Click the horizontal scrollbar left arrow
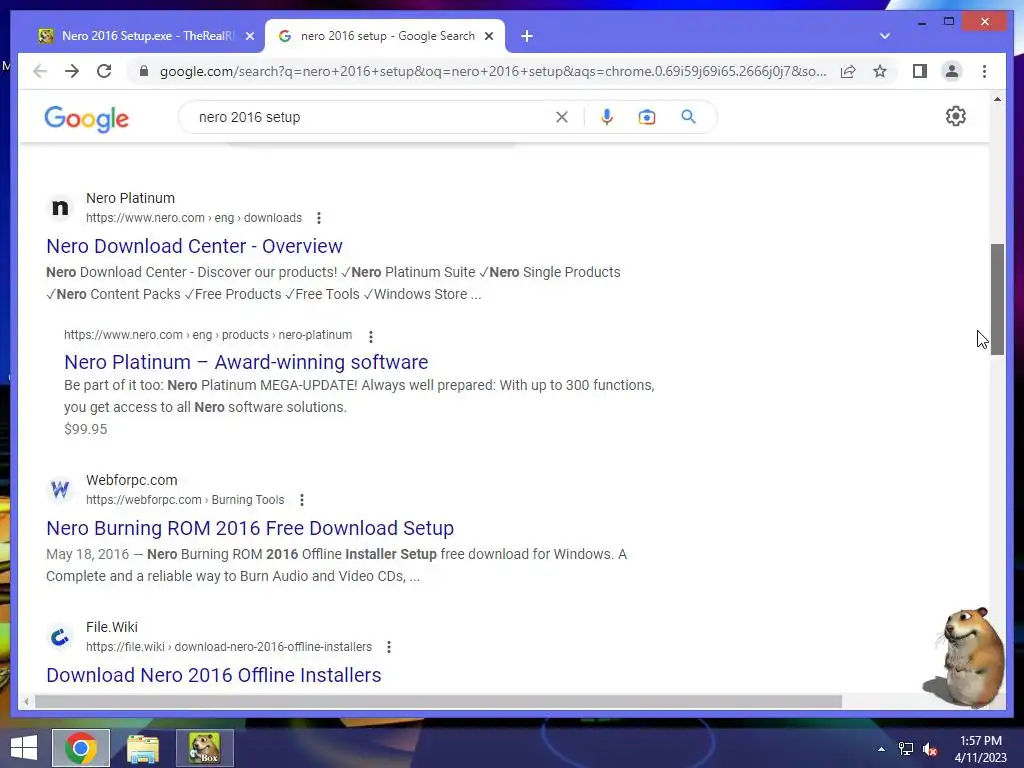Image resolution: width=1024 pixels, height=768 pixels. tap(25, 701)
